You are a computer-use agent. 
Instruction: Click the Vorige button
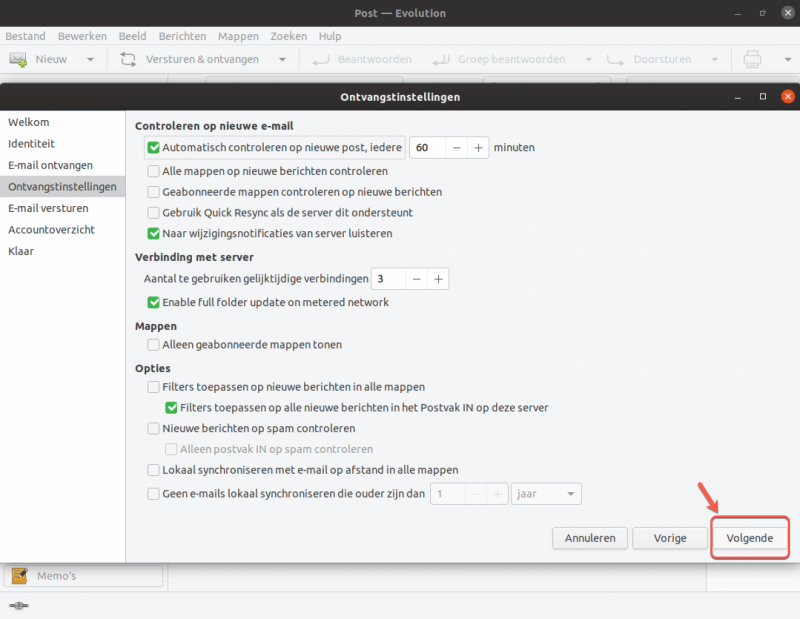click(669, 538)
